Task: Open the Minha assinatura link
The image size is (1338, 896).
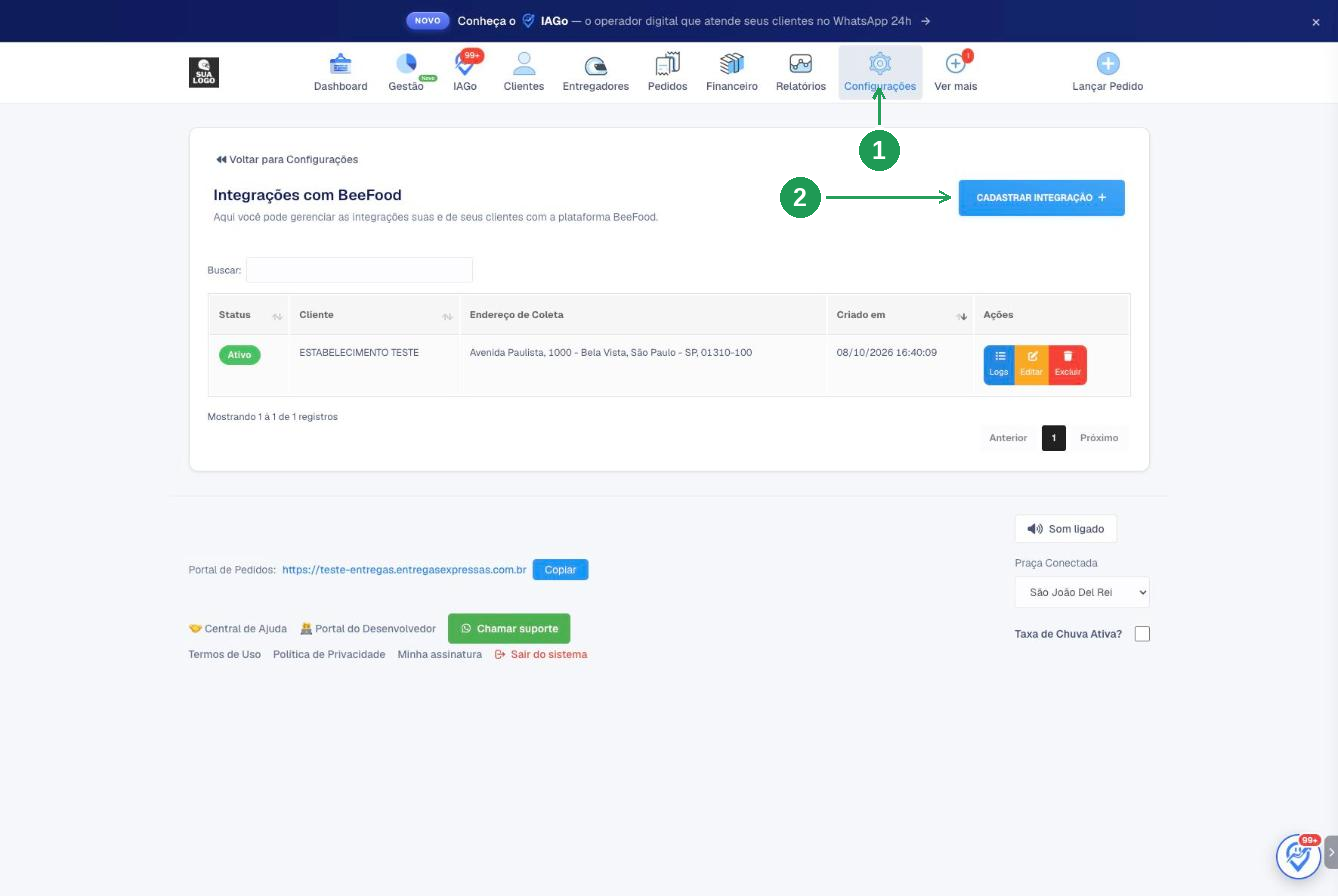Action: click(x=440, y=655)
